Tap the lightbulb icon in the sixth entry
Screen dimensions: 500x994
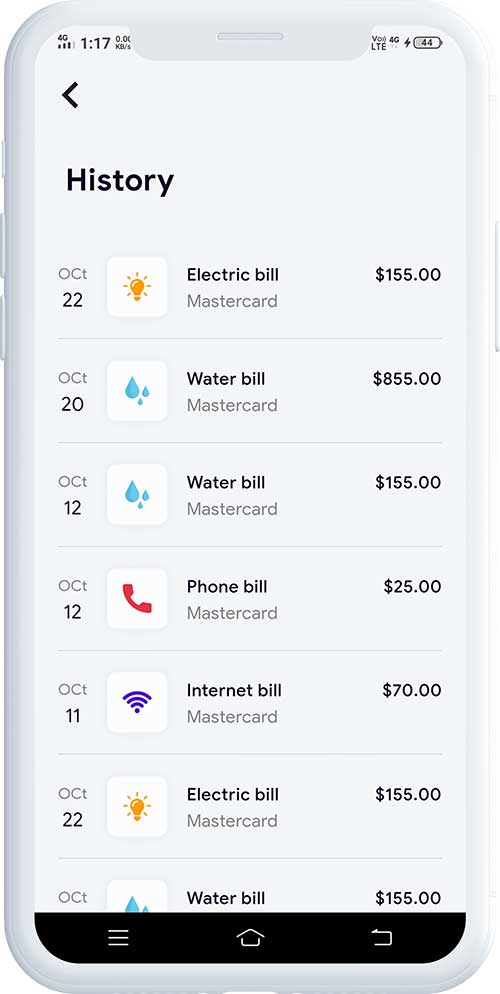pyautogui.click(x=137, y=806)
